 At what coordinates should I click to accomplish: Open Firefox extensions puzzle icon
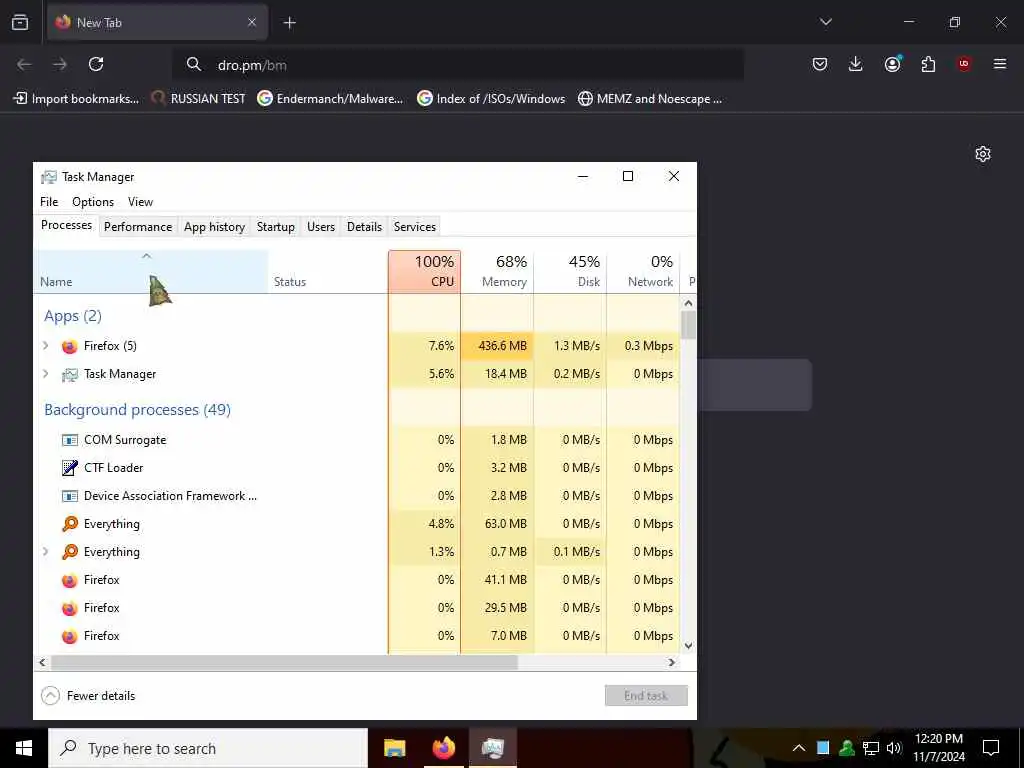pos(928,64)
